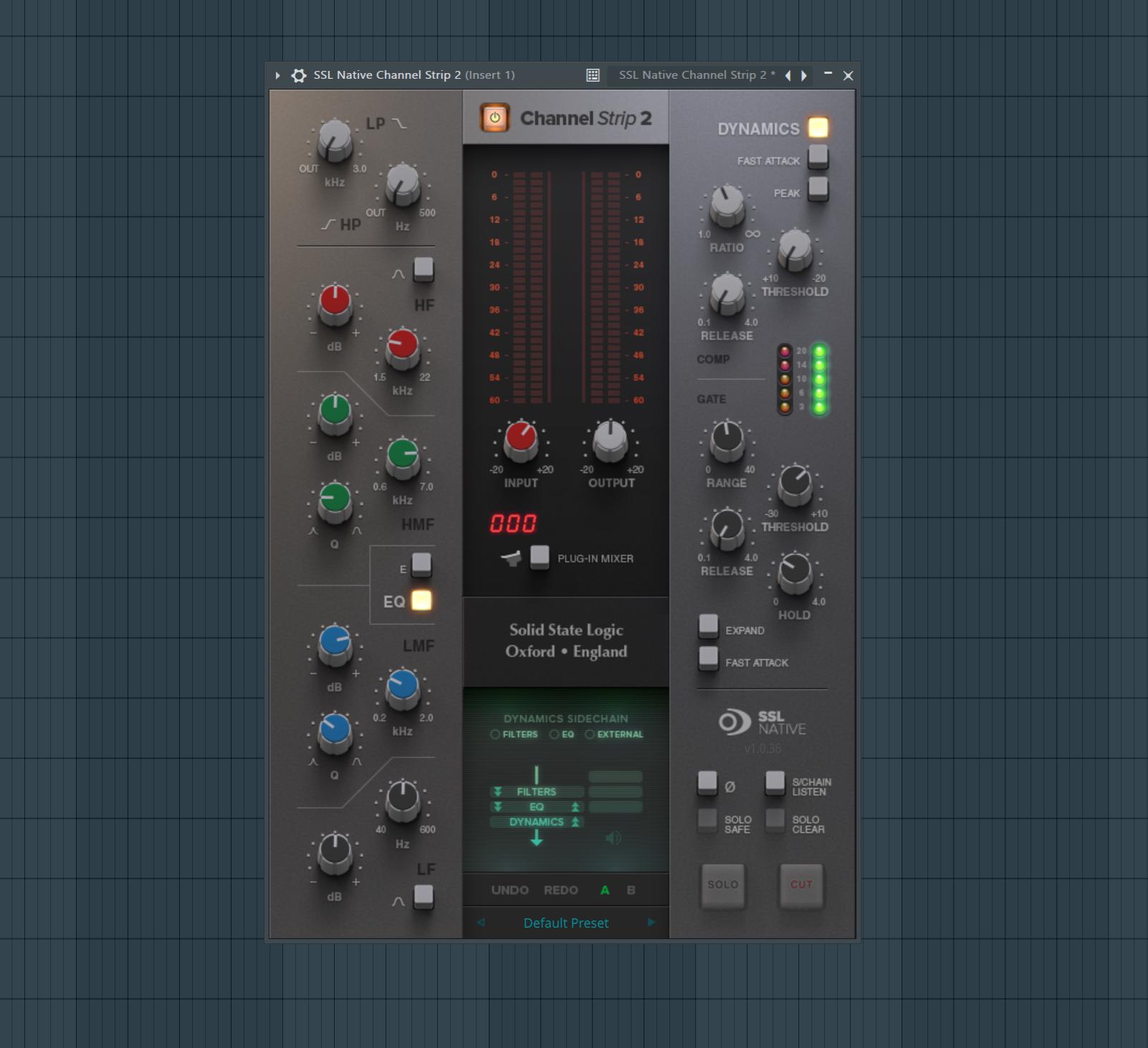
Task: Toggle HF bell shape switch
Action: pyautogui.click(x=424, y=270)
